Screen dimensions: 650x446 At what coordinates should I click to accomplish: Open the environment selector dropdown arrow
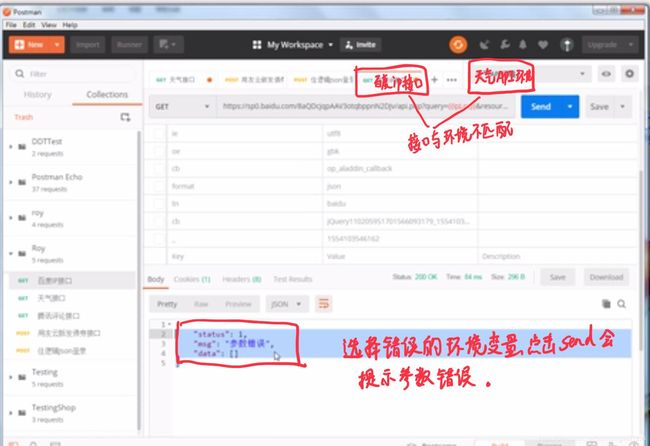click(x=582, y=74)
